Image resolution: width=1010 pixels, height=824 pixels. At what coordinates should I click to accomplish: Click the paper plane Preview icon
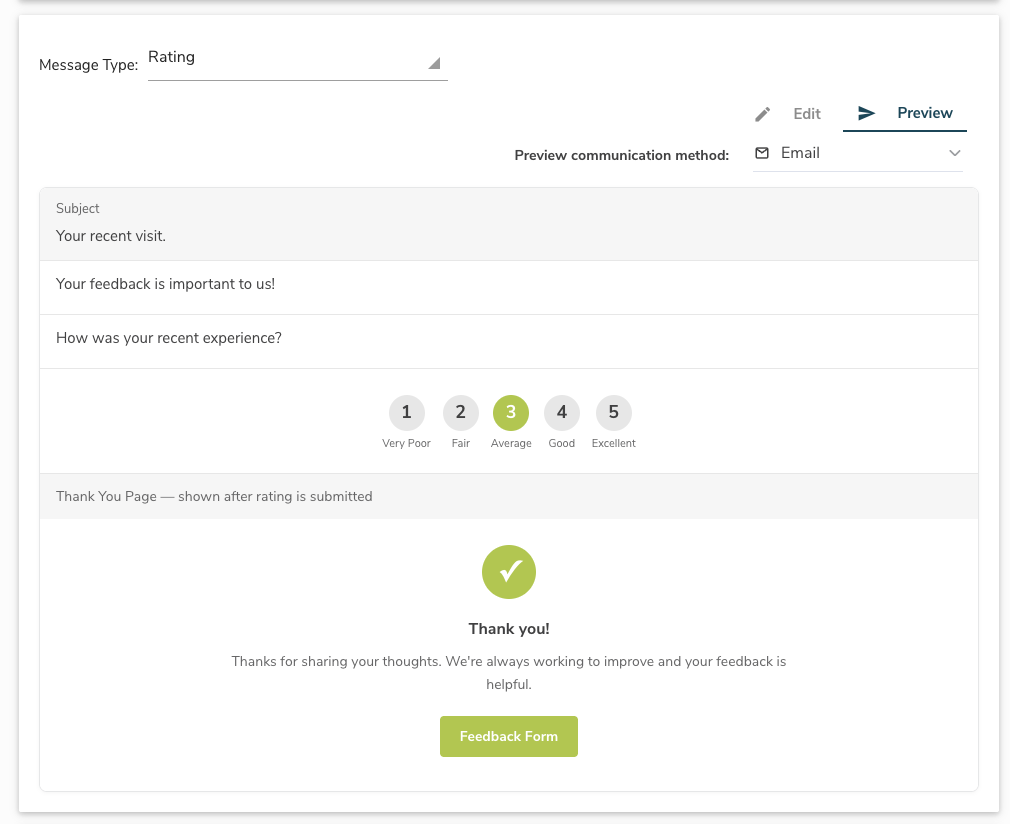[867, 113]
